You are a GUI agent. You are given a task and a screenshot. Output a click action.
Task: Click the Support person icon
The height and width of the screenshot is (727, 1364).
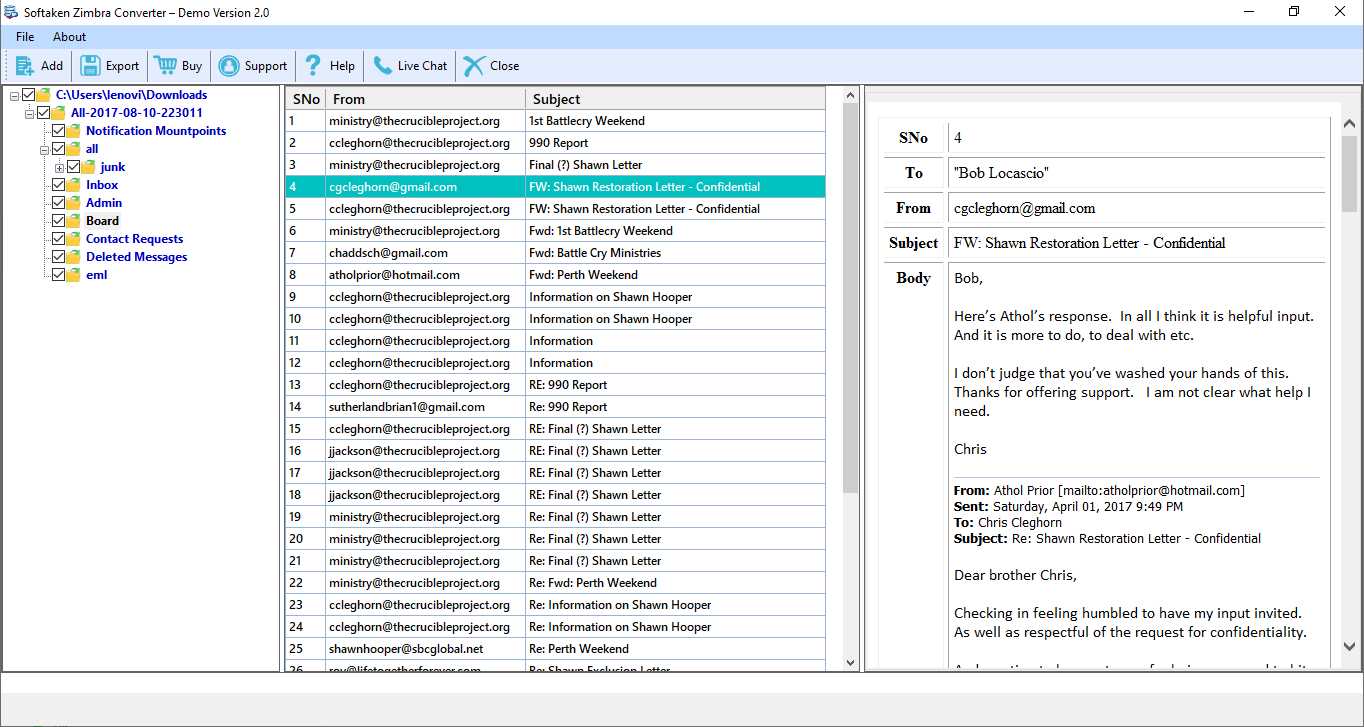tap(229, 66)
